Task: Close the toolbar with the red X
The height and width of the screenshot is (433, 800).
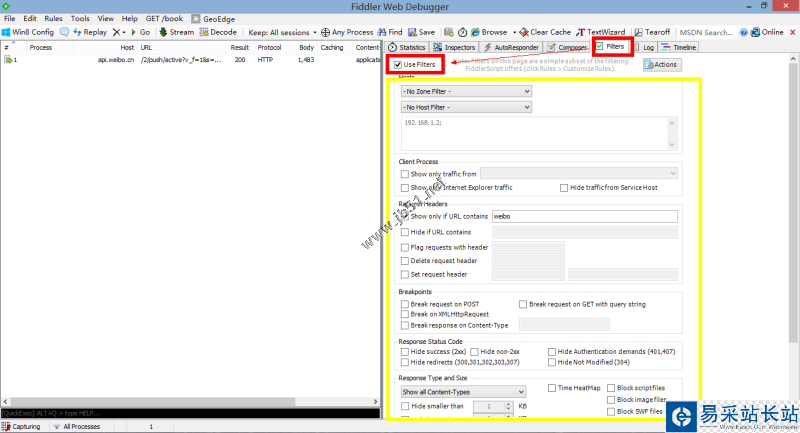Action: pos(792,32)
